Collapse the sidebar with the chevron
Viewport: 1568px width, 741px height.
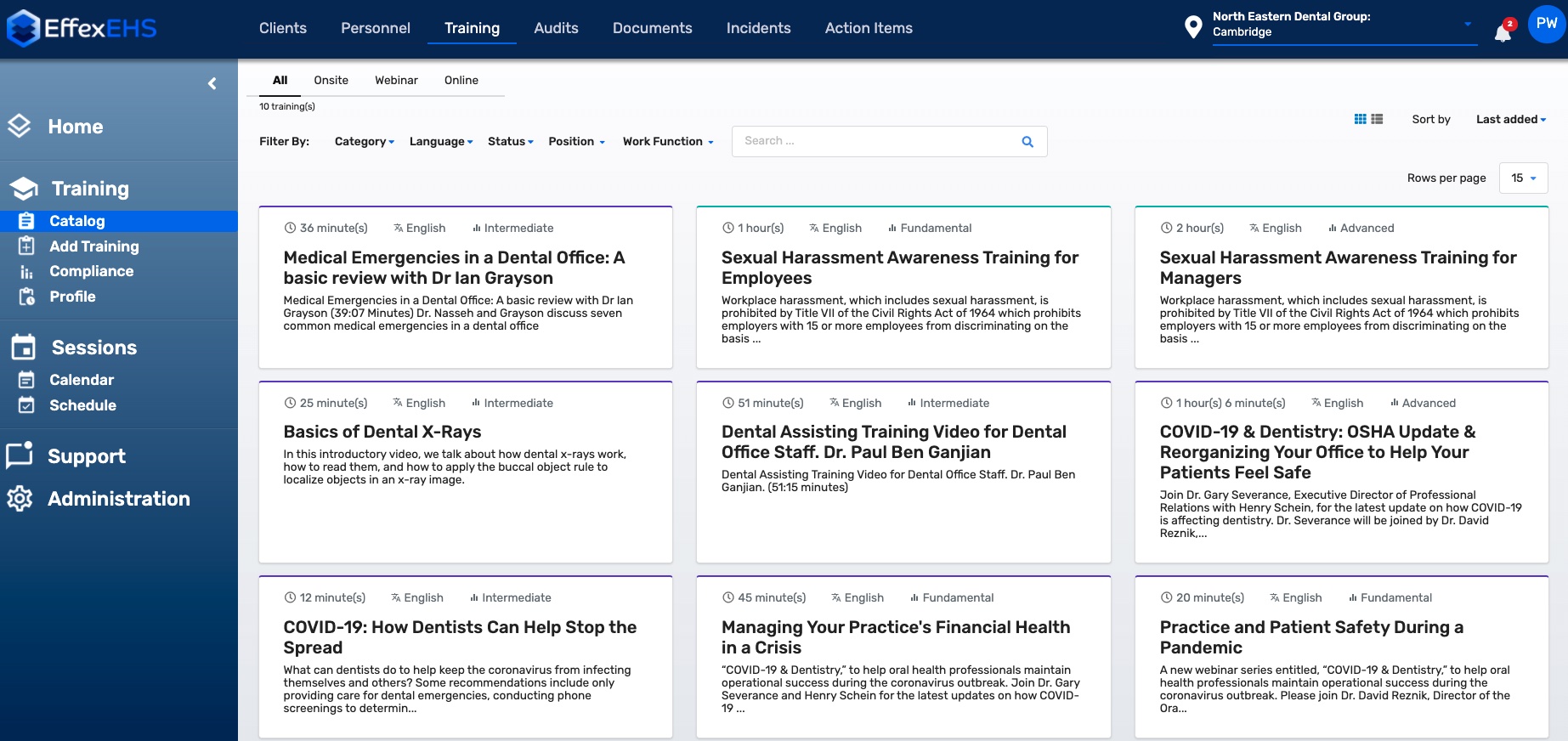[212, 83]
